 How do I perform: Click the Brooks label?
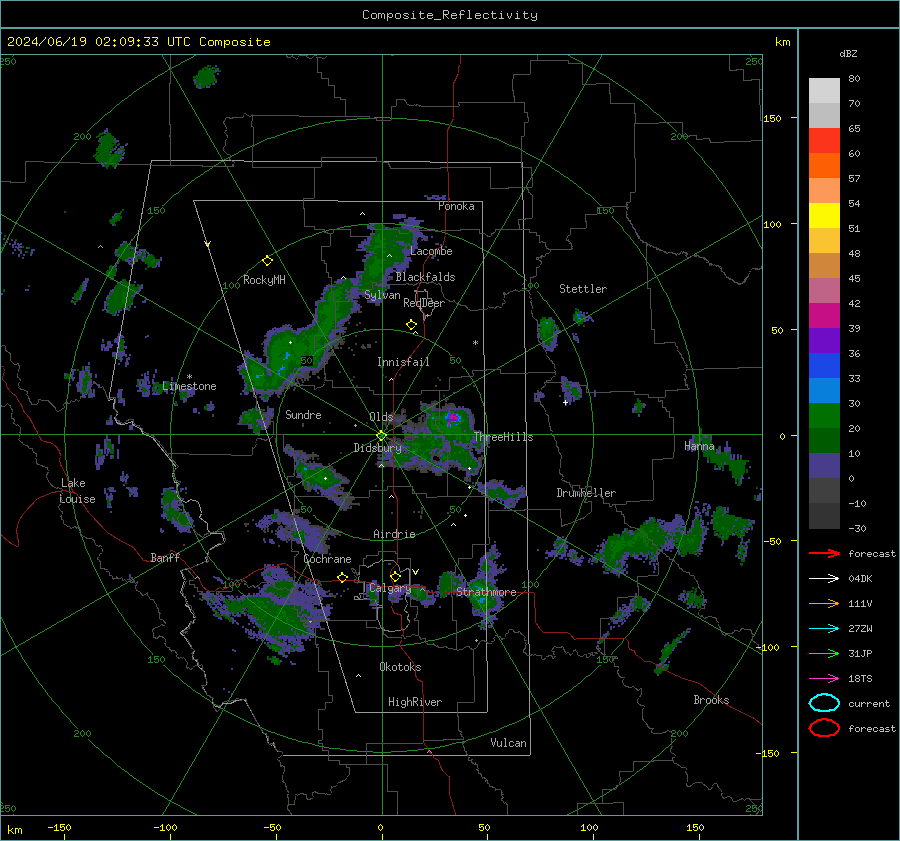click(x=711, y=700)
